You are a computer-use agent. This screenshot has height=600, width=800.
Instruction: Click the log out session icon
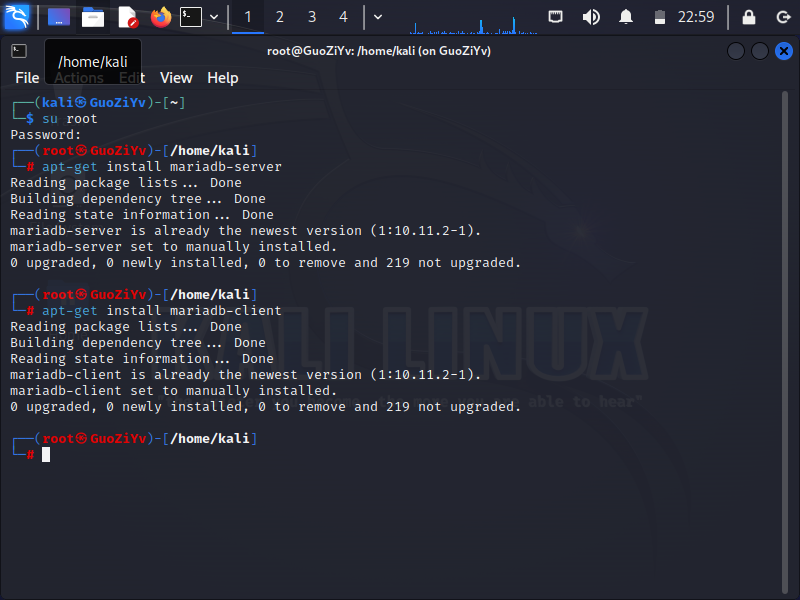pos(783,17)
